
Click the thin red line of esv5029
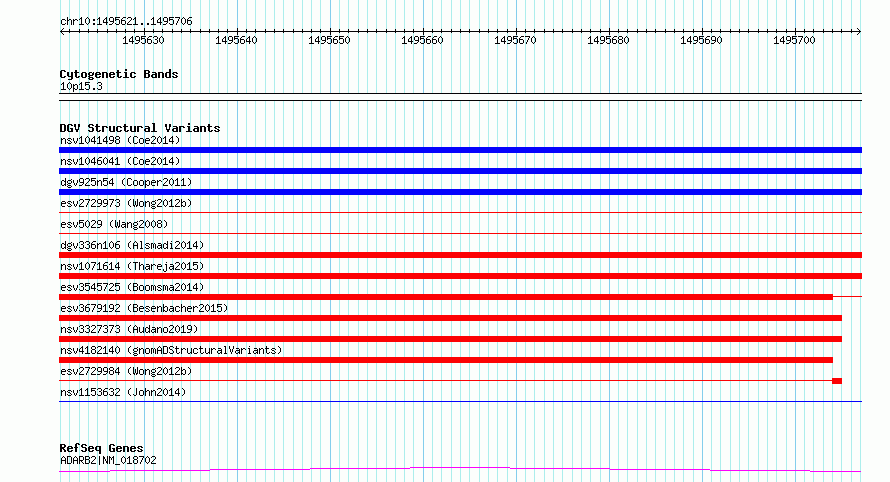point(460,234)
